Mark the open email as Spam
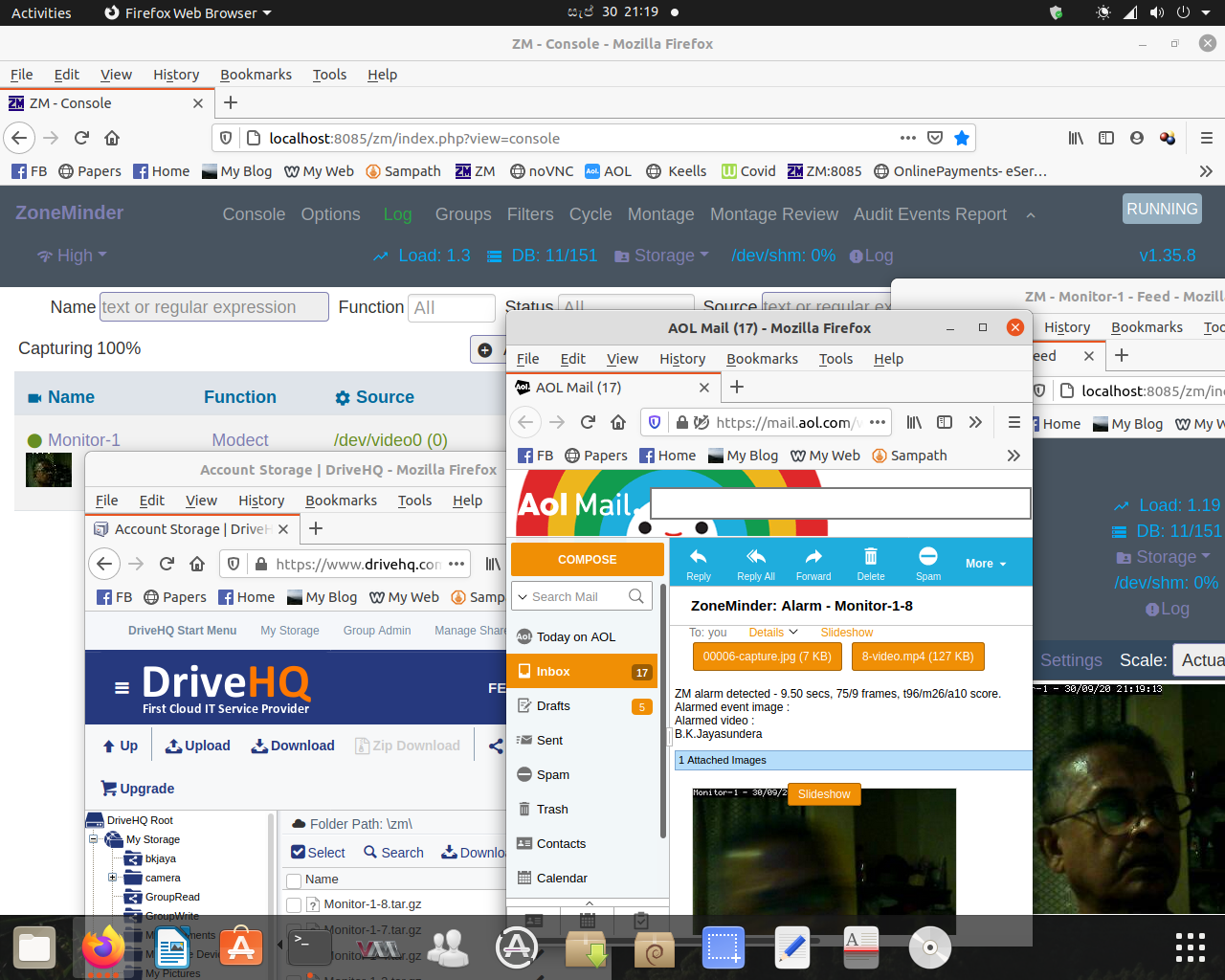The image size is (1225, 980). [x=928, y=564]
